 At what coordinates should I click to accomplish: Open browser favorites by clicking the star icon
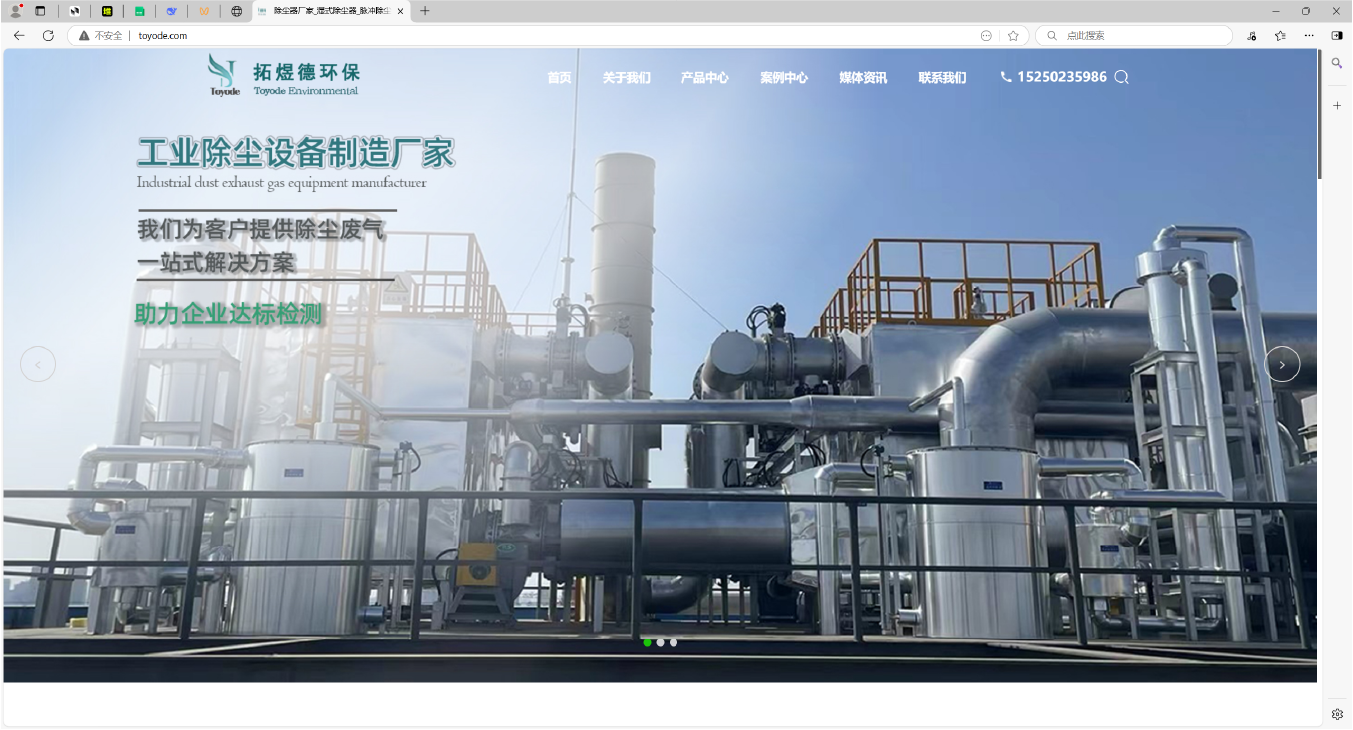click(1280, 35)
